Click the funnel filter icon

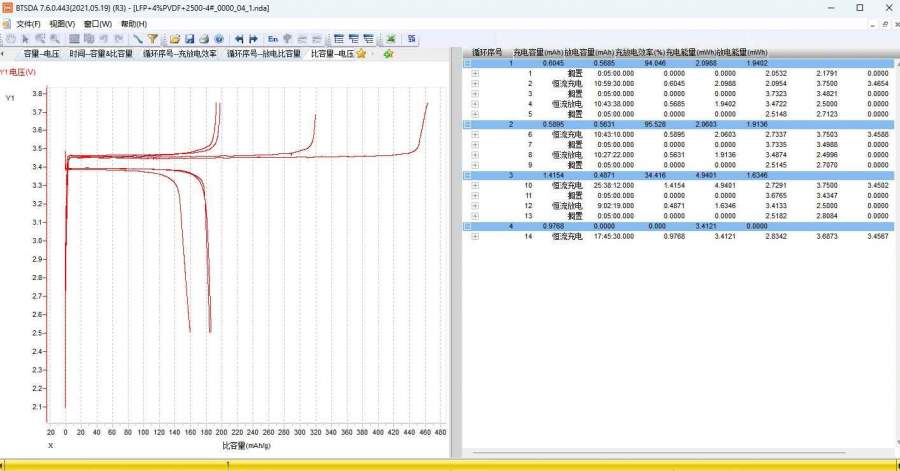tap(152, 39)
